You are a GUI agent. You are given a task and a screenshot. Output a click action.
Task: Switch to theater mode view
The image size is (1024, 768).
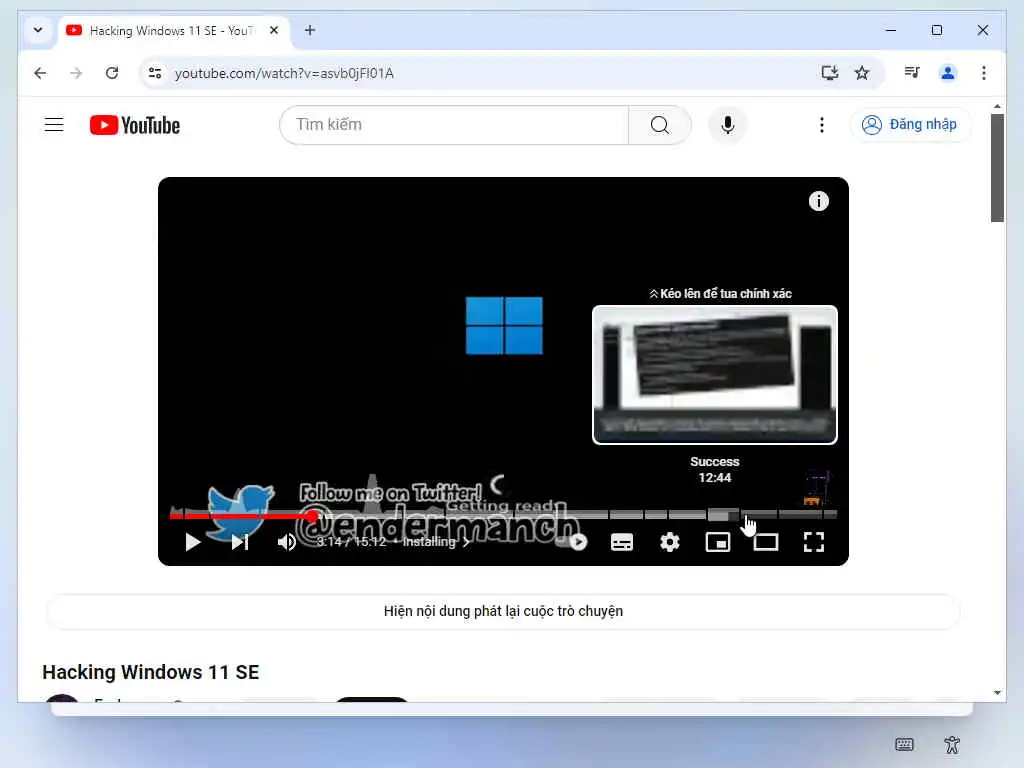click(765, 542)
